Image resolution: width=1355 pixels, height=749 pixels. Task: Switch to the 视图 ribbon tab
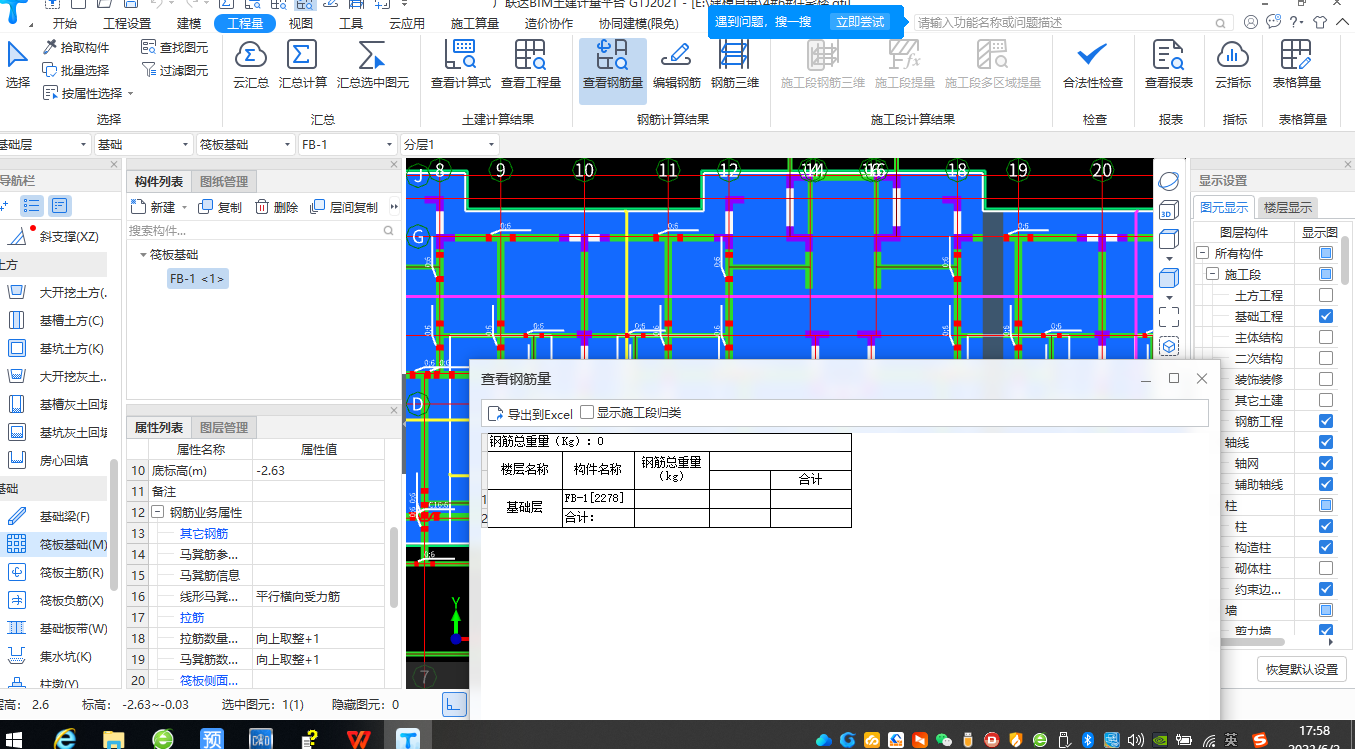click(300, 23)
